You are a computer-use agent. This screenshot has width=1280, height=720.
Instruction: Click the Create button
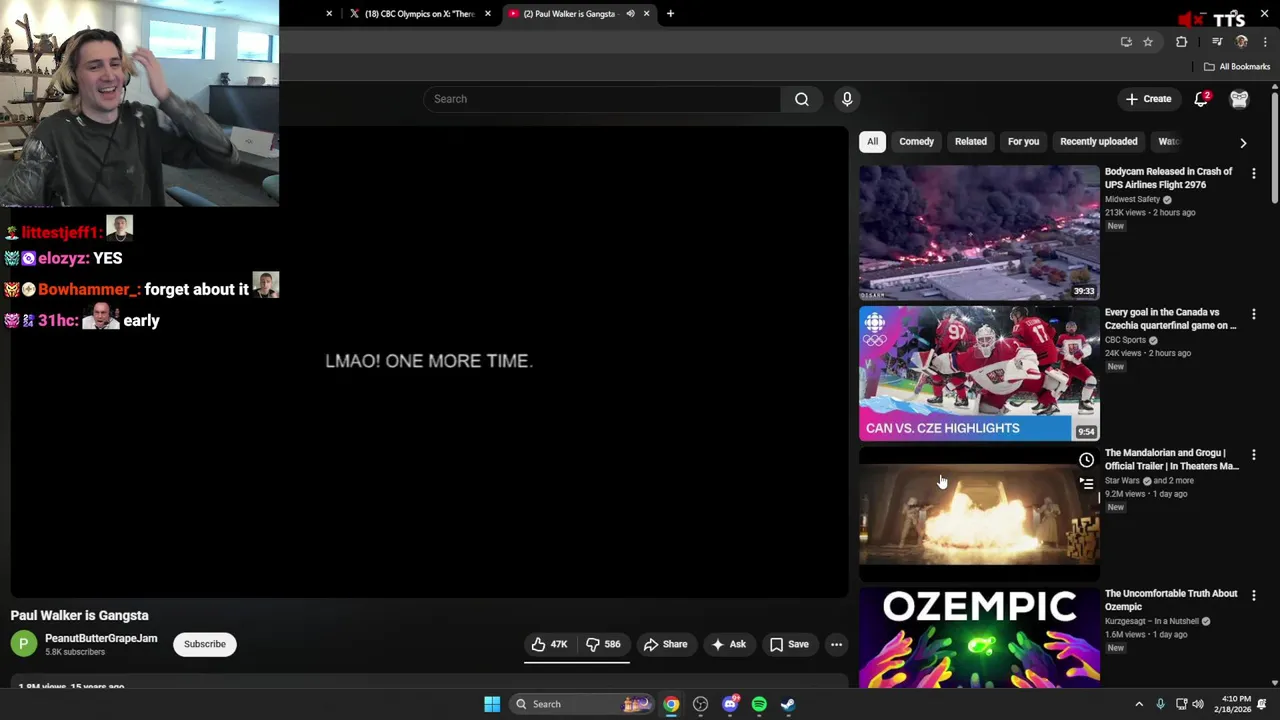[1148, 99]
